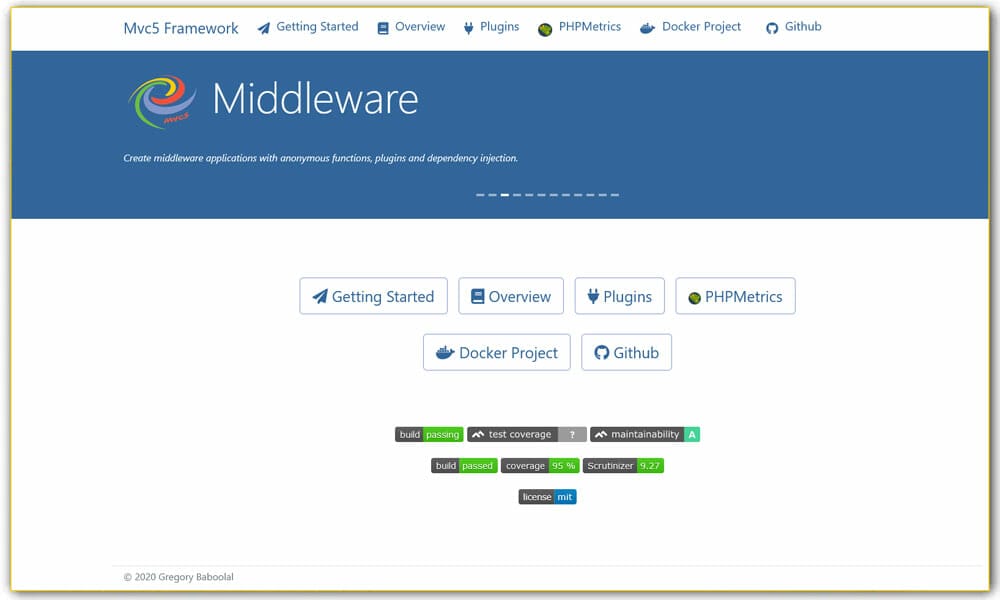Click the build passing badge

tap(429, 434)
